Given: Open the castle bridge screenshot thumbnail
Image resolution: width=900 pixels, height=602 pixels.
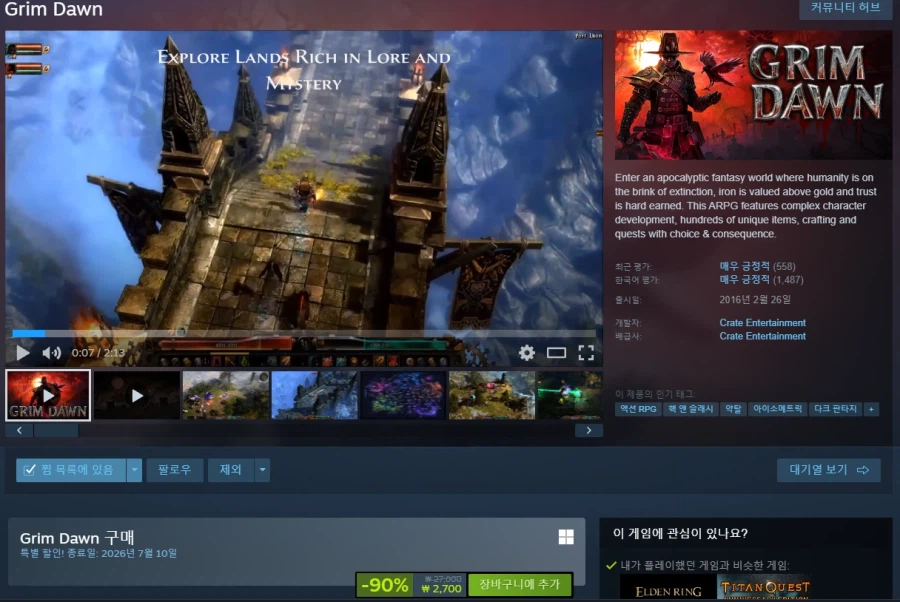Looking at the screenshot, I should coord(315,395).
